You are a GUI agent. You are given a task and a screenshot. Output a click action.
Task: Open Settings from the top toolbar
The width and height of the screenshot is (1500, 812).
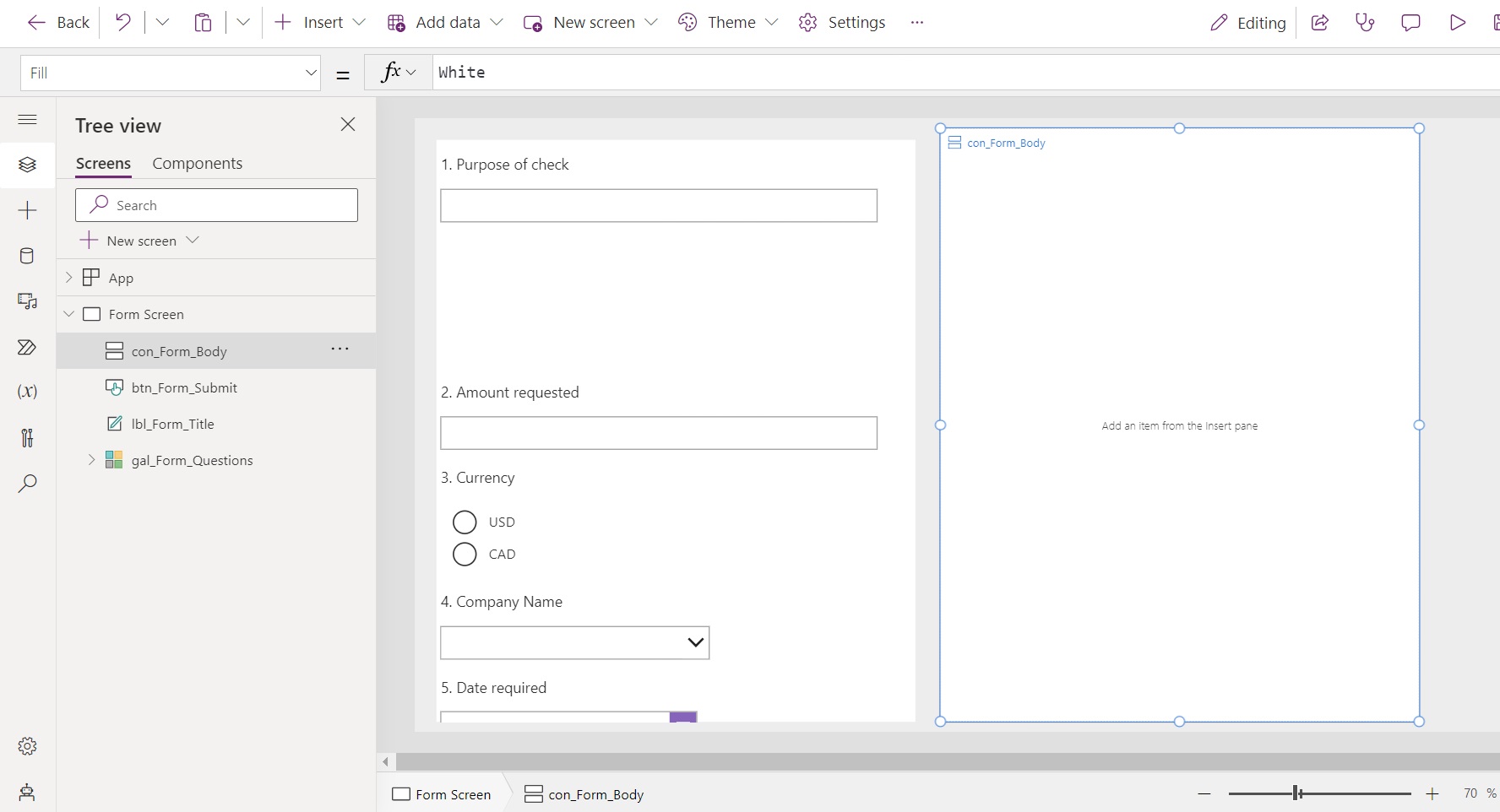tap(842, 23)
